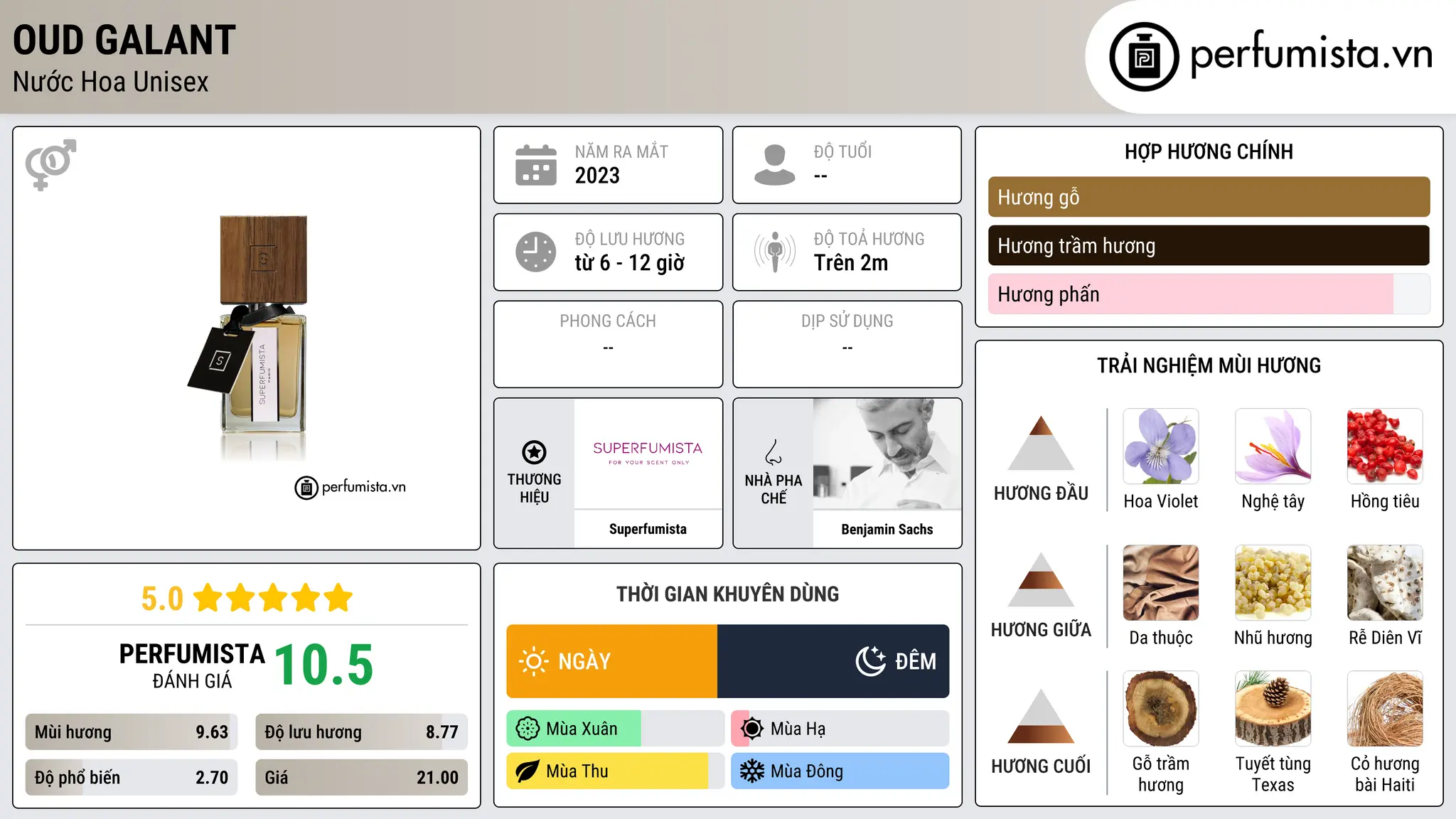
Task: Click the pyramid icon above Hương giữa
Action: (1041, 579)
